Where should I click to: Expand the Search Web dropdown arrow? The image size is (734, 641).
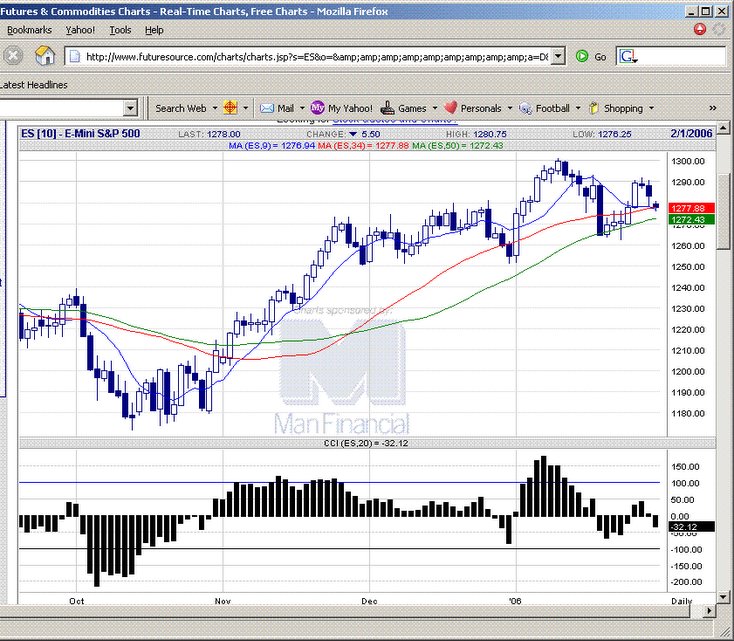215,108
